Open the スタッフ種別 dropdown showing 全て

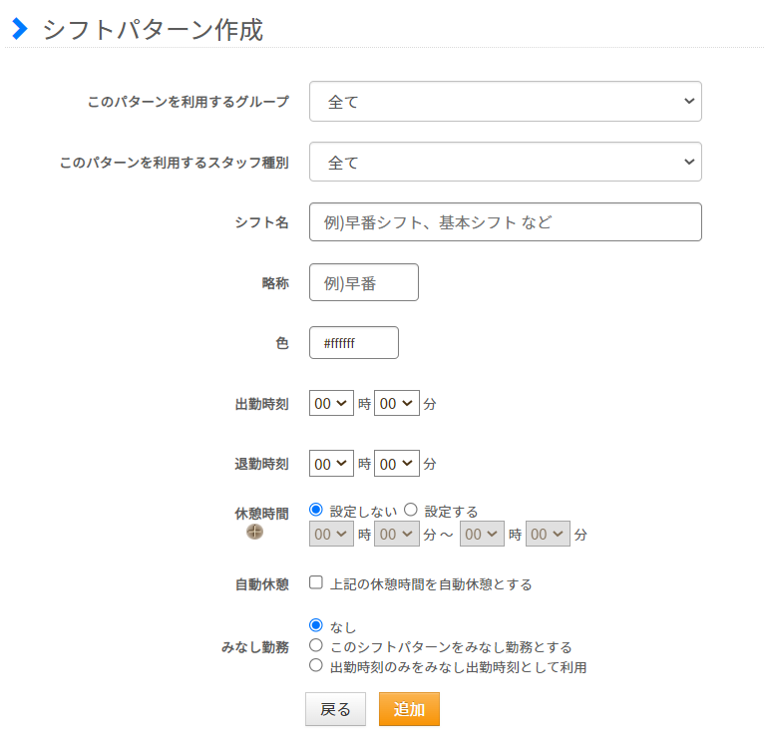505,162
